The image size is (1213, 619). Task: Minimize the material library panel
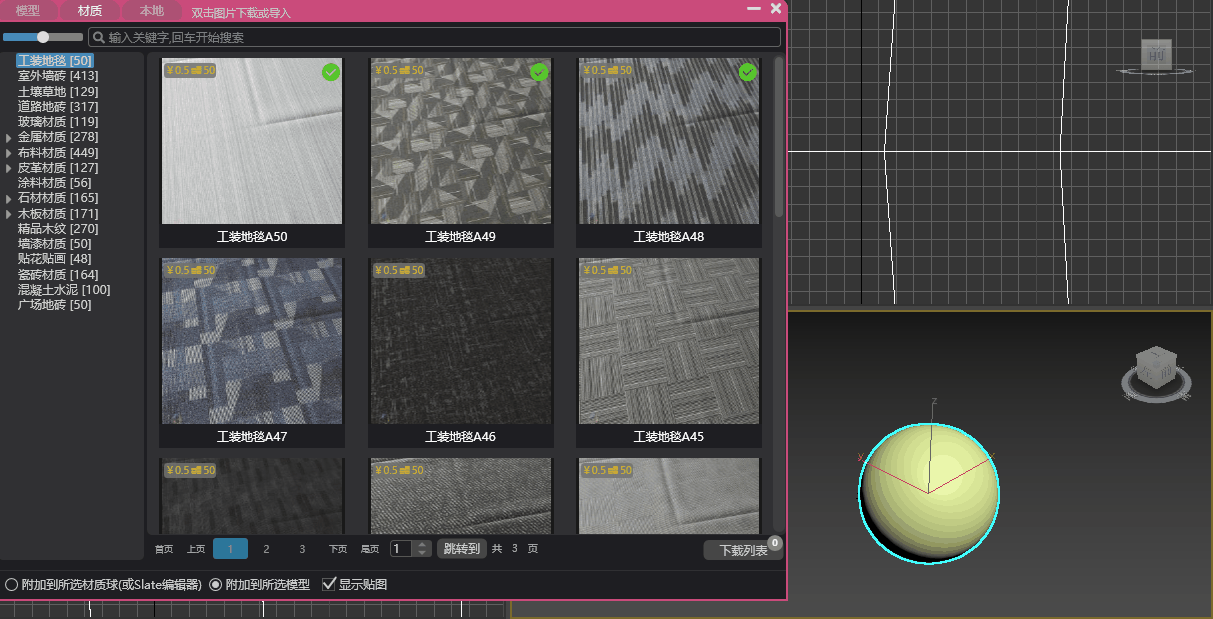pyautogui.click(x=754, y=9)
